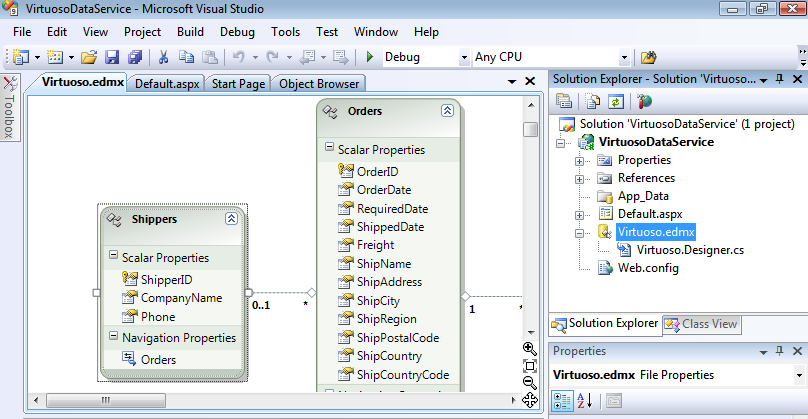Image resolution: width=808 pixels, height=419 pixels.
Task: Switch to the Start Page tab
Action: [x=238, y=84]
